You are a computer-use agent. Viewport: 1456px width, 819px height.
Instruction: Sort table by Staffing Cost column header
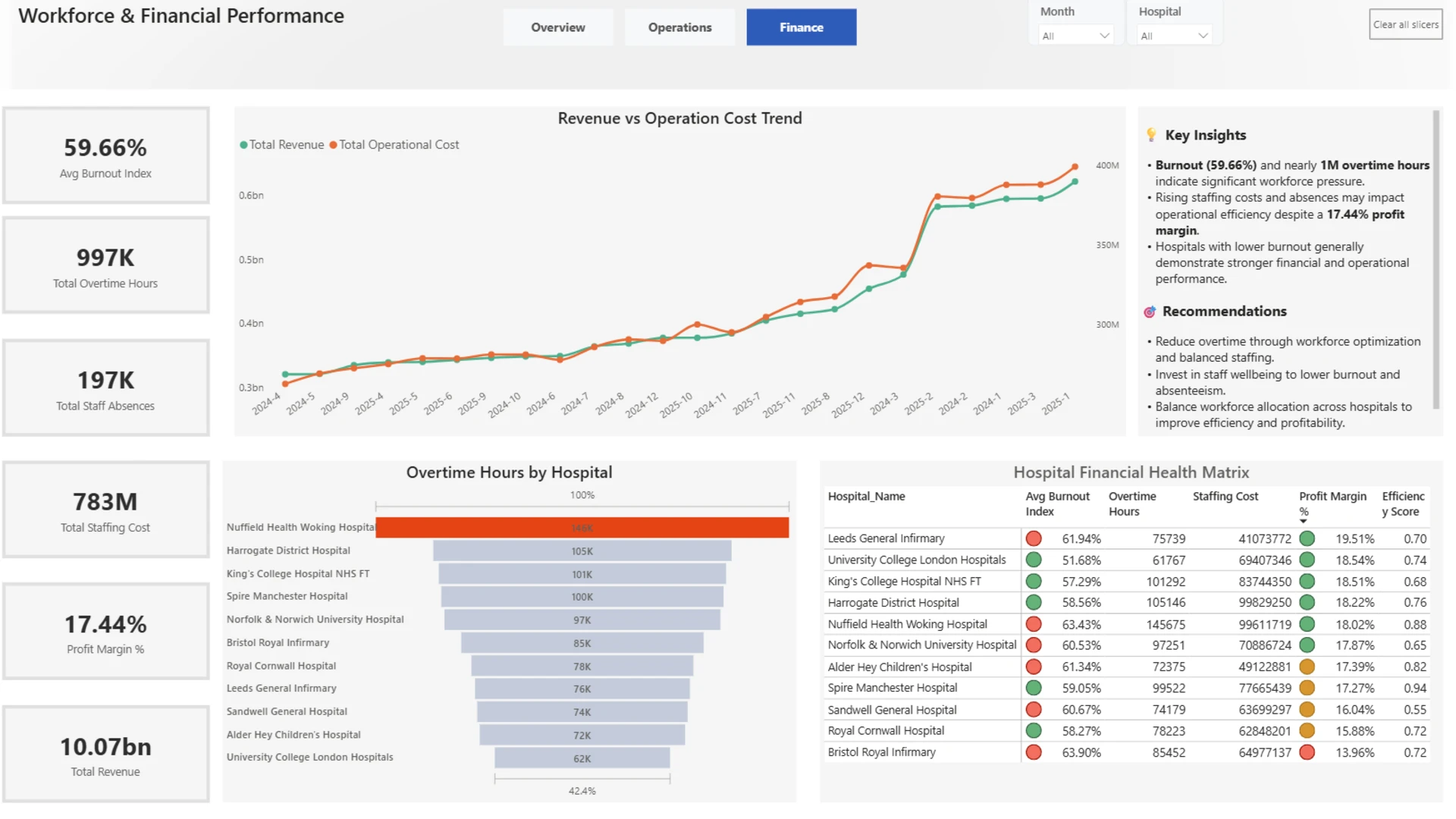(1225, 497)
